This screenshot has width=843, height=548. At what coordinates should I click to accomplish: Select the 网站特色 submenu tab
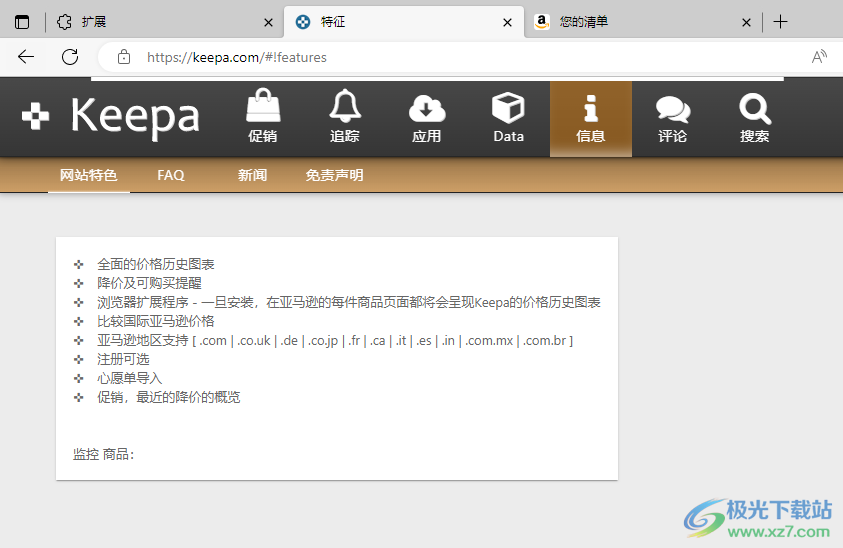89,175
